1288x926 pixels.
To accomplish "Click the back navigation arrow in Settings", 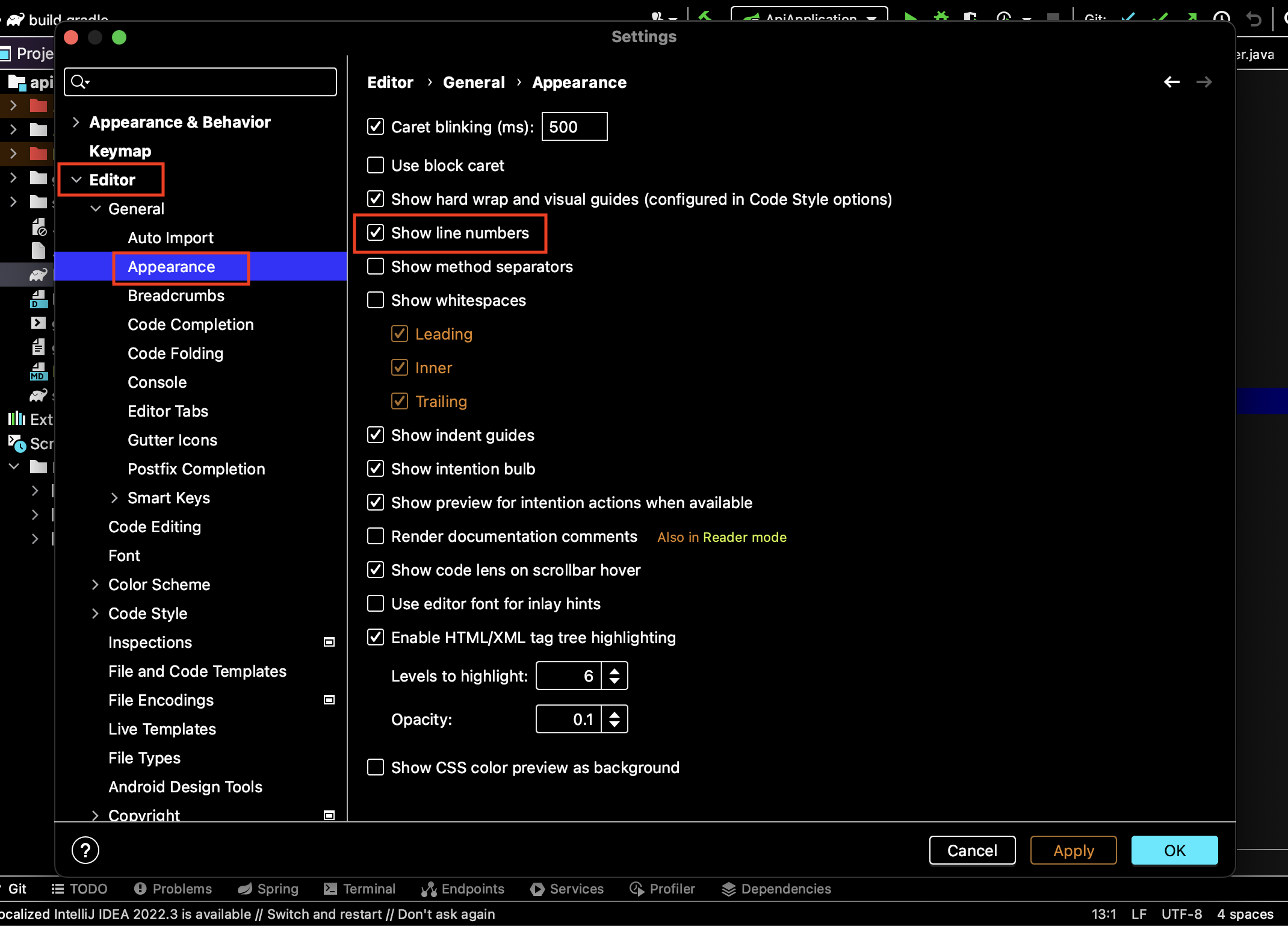I will pyautogui.click(x=1171, y=82).
